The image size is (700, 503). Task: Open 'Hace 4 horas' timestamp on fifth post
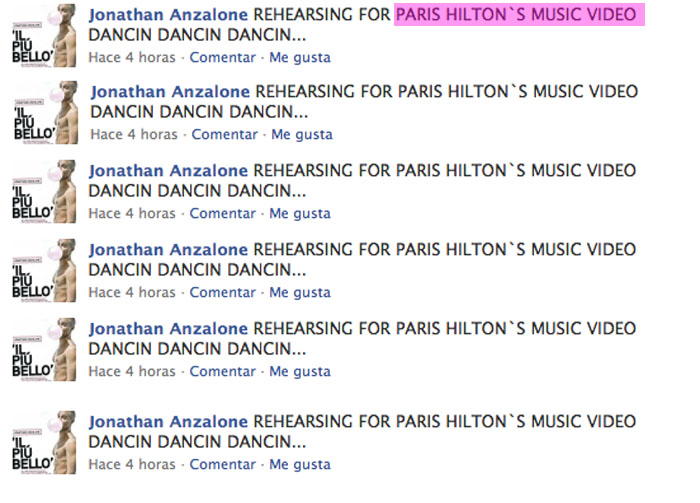132,371
